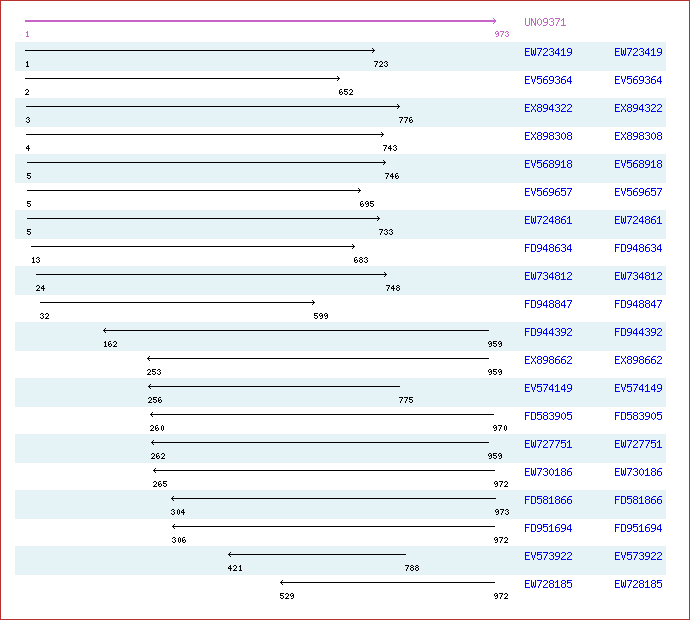The image size is (690, 620).
Task: Open FD583905 link in the first ID column
Action: pos(548,416)
